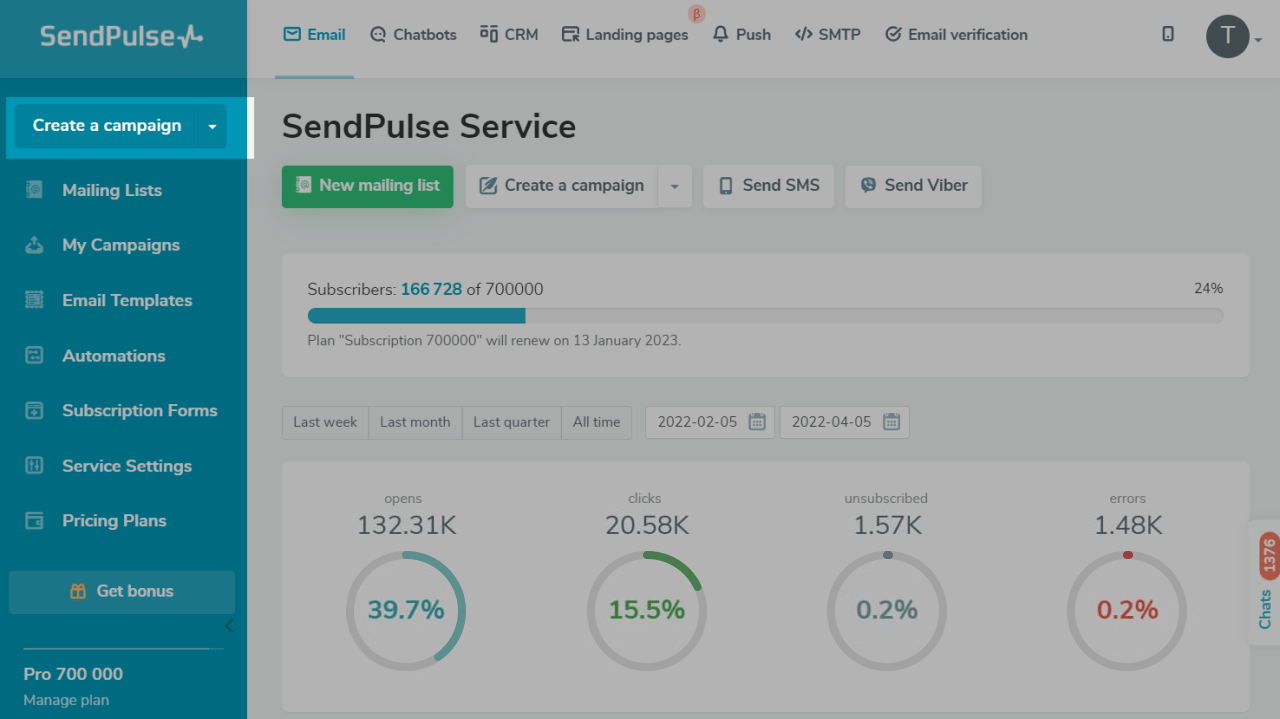Expand the sidebar Create a campaign dropdown arrow

(212, 126)
